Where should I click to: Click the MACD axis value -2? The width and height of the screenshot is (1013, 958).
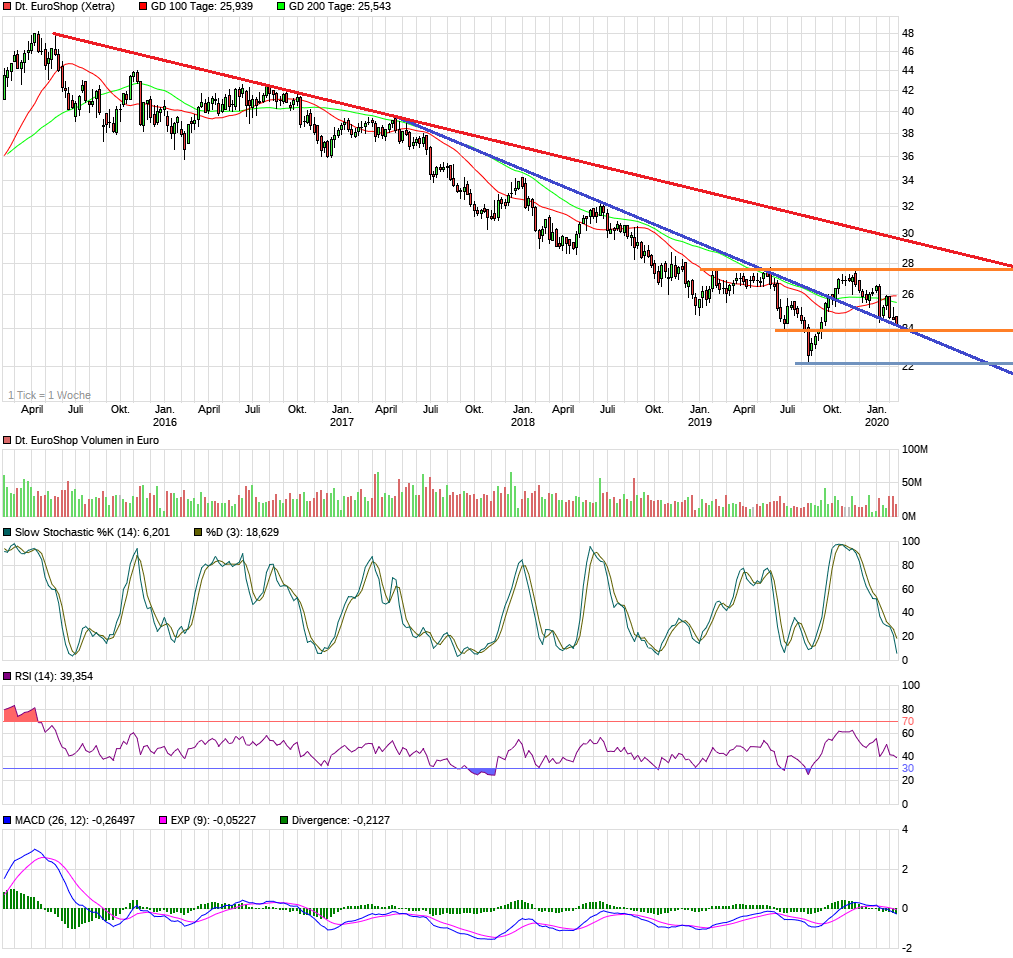906,948
